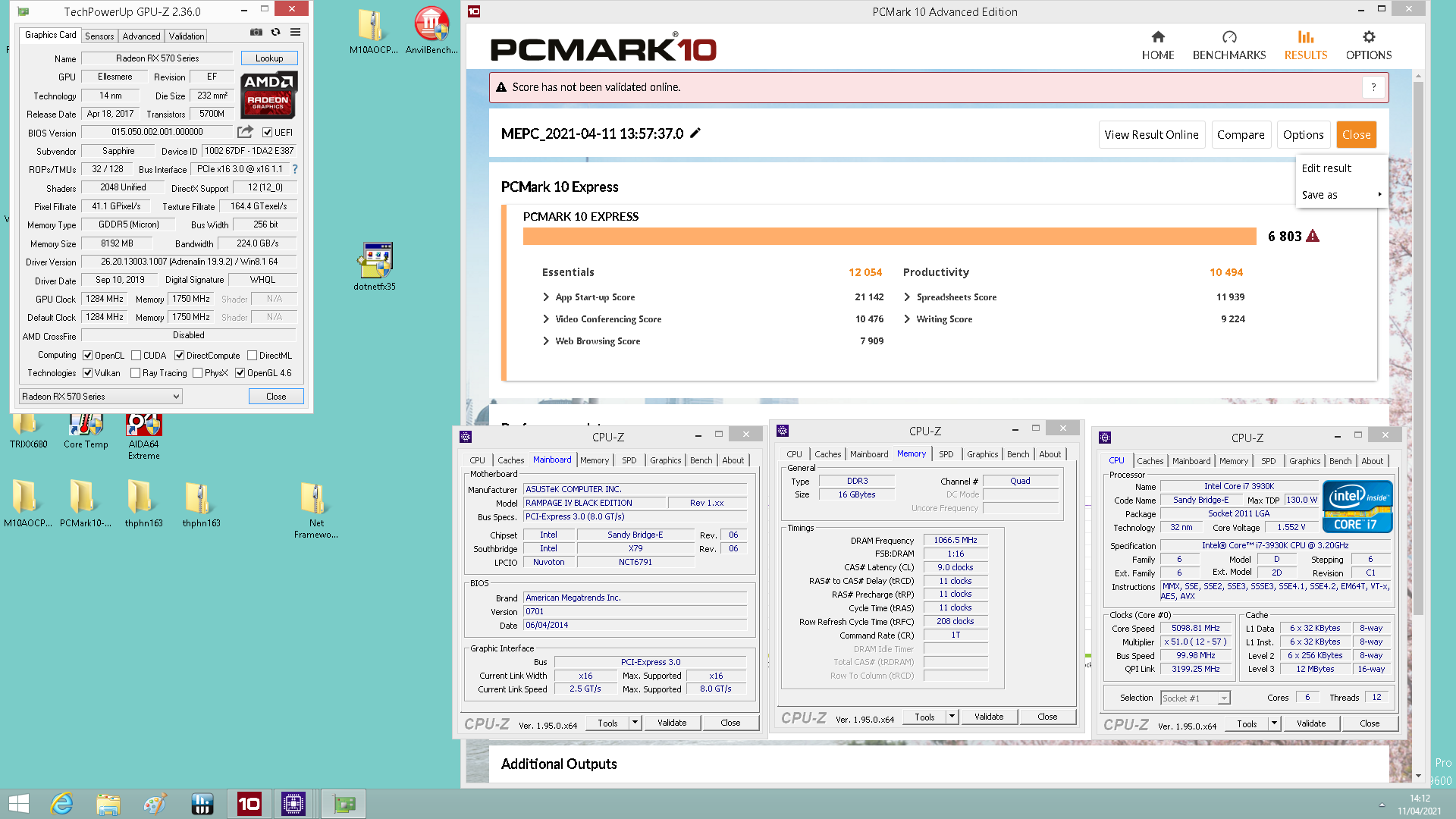Viewport: 1456px width, 819px height.
Task: Click BIOS export share icon in GPU-Z
Action: [x=245, y=132]
